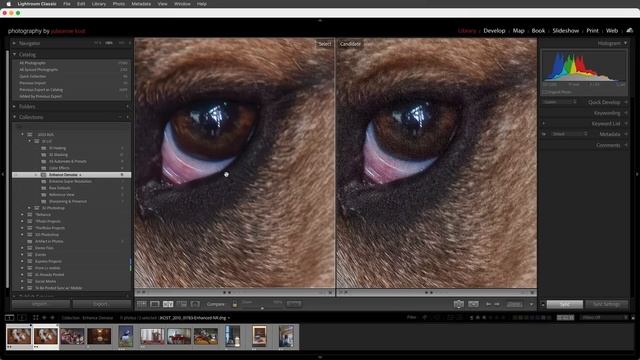Expand the Quick Develop panel
640x360 pixels.
[x=626, y=102]
